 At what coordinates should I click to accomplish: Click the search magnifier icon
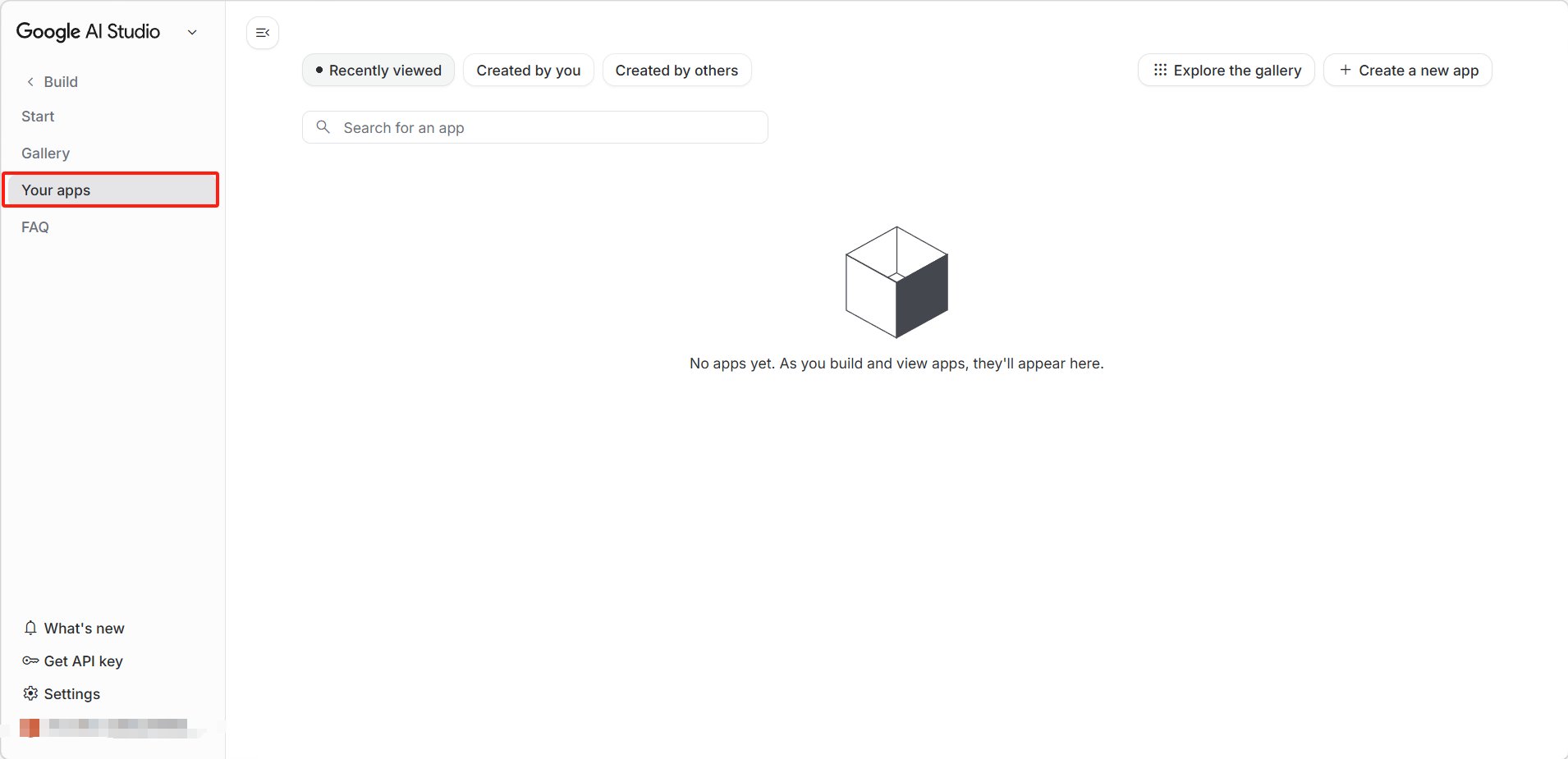(x=323, y=127)
